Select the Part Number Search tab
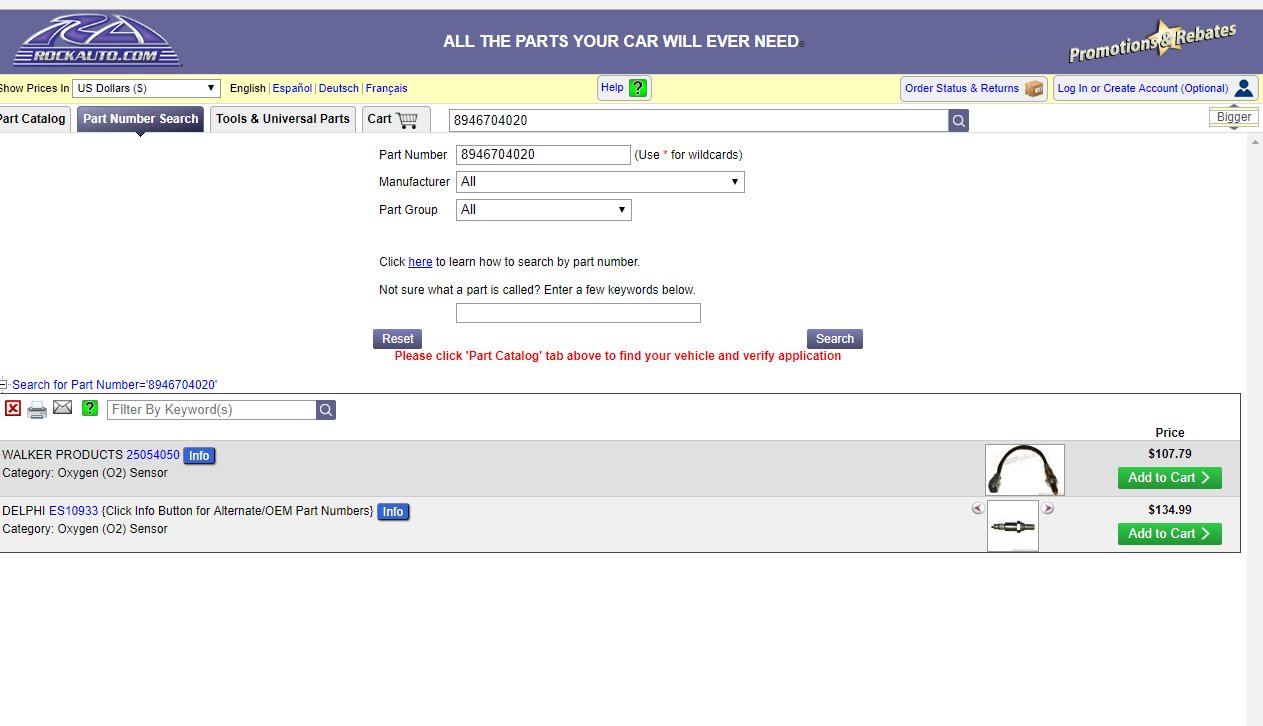Screen dimensions: 1263x726 (140, 119)
